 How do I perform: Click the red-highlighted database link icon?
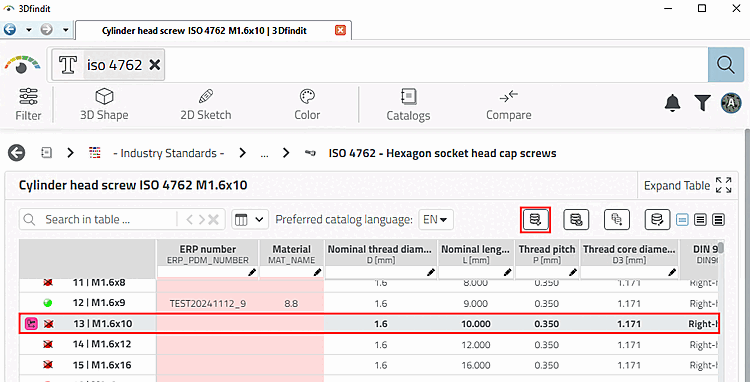point(535,220)
